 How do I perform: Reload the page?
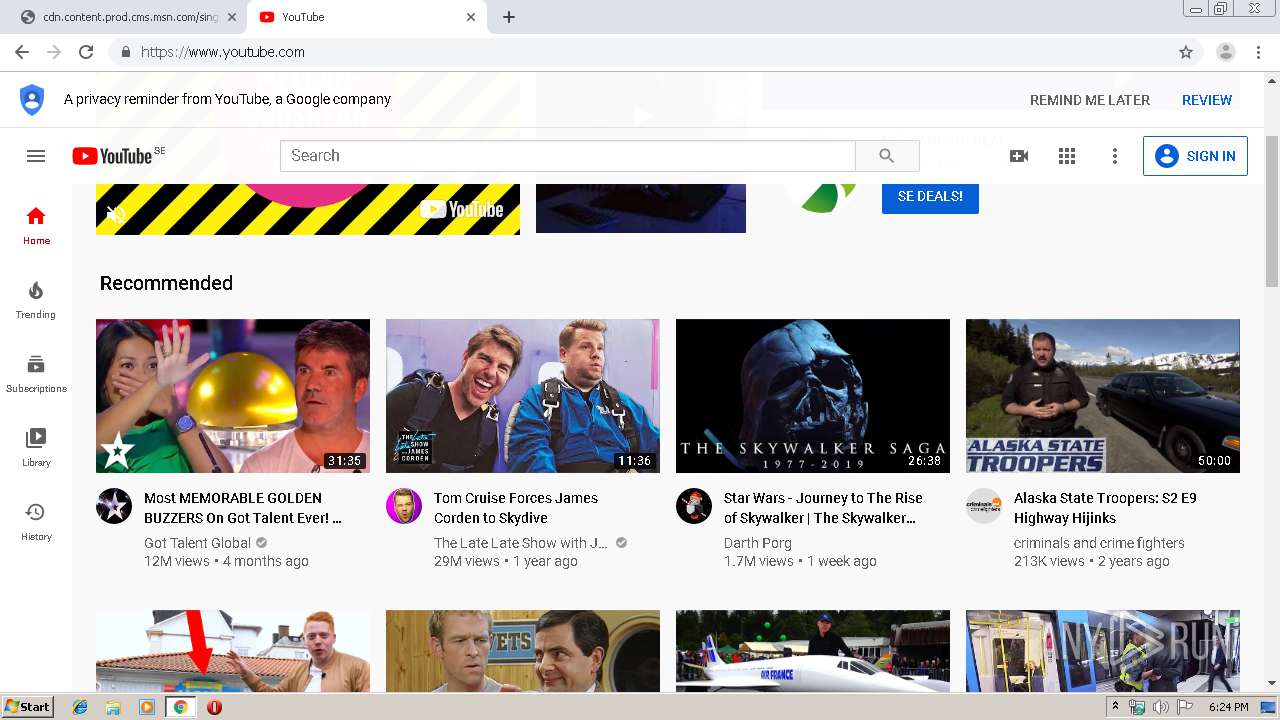pyautogui.click(x=86, y=52)
